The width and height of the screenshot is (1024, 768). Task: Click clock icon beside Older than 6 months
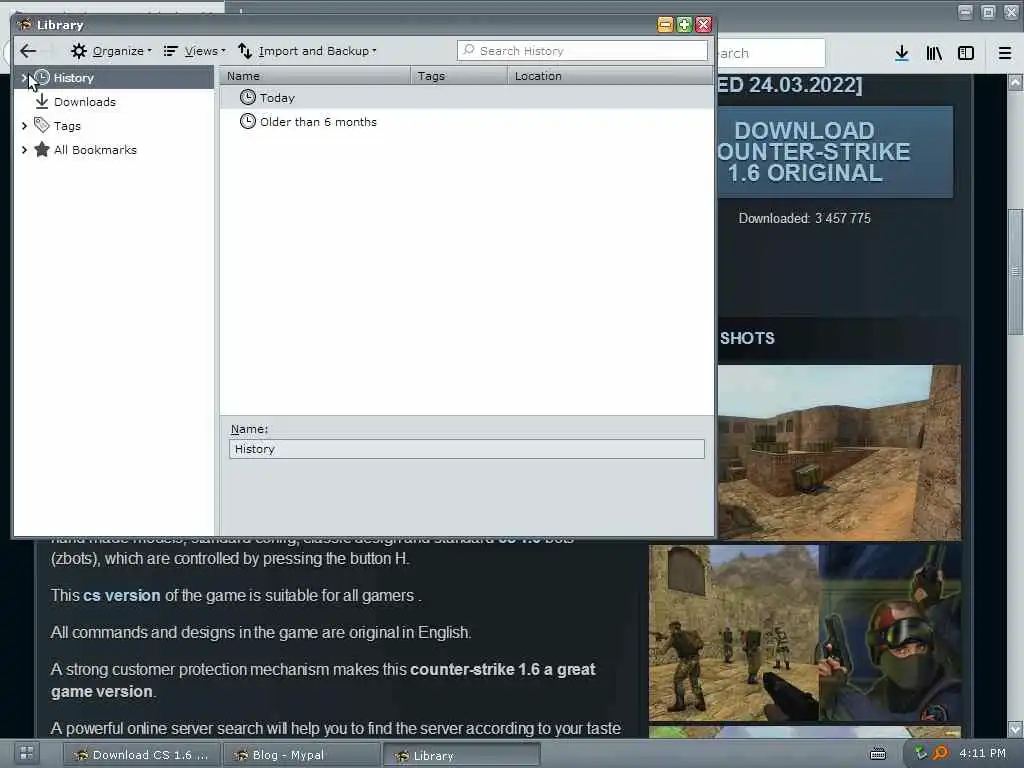(x=248, y=121)
